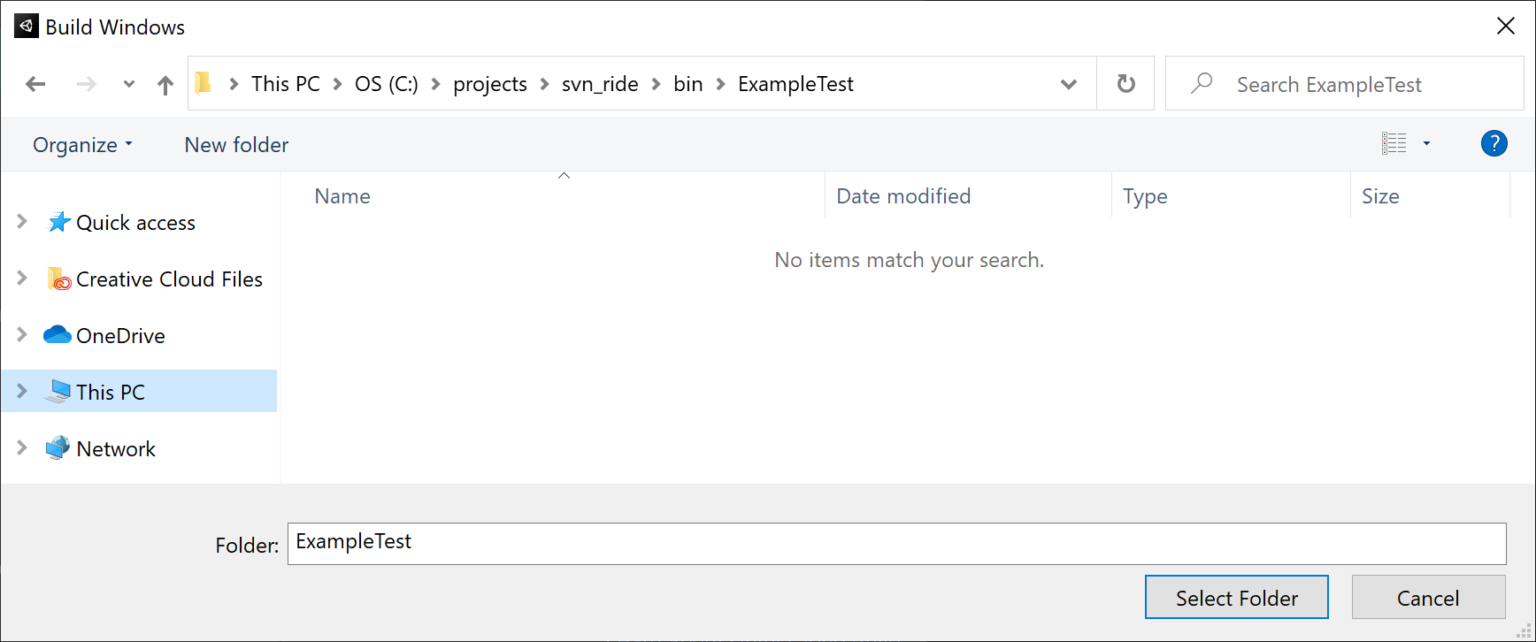
Task: Open the address bar history dropdown
Action: 1068,84
